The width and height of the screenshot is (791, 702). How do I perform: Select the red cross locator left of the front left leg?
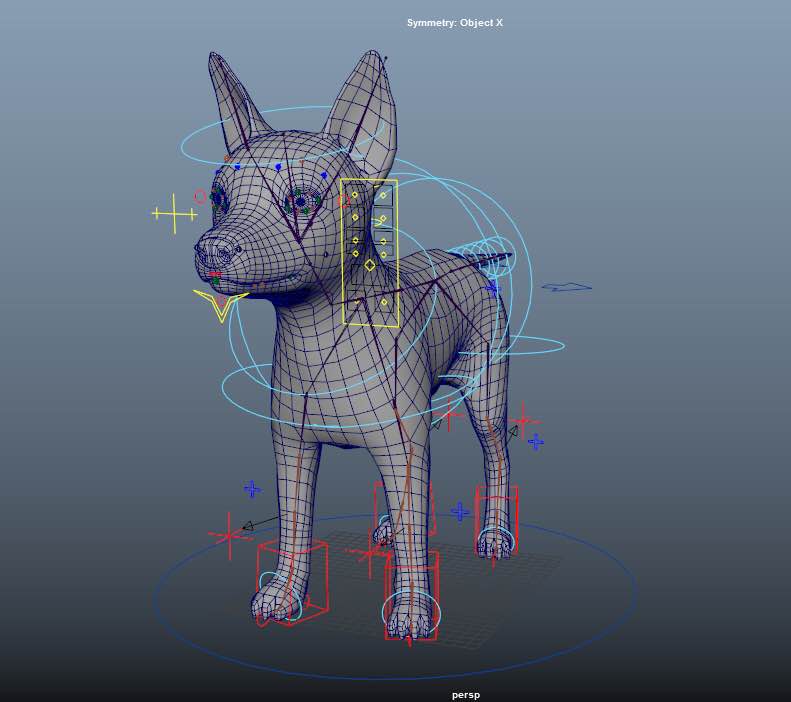pyautogui.click(x=229, y=536)
